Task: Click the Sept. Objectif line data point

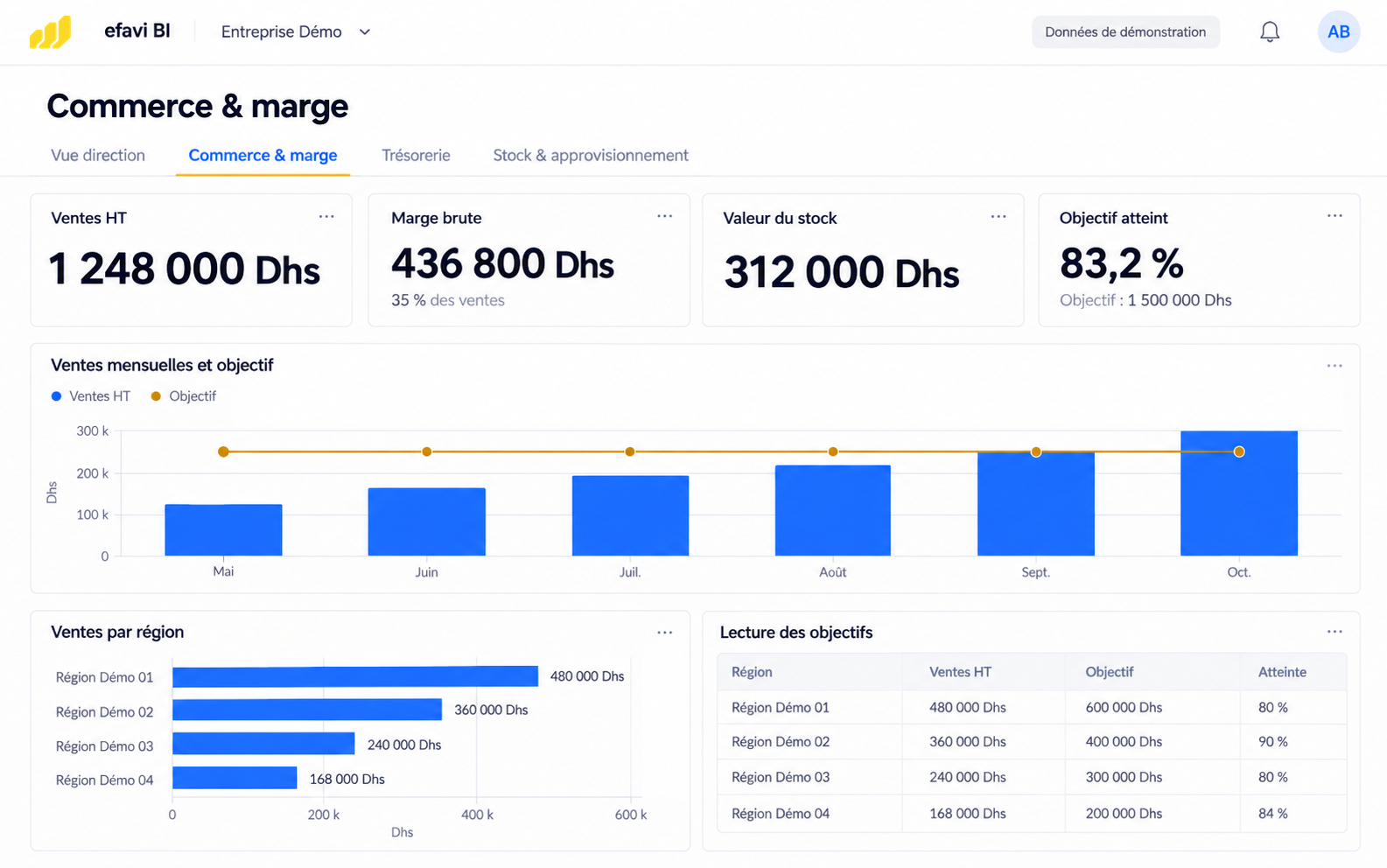Action: 1036,452
